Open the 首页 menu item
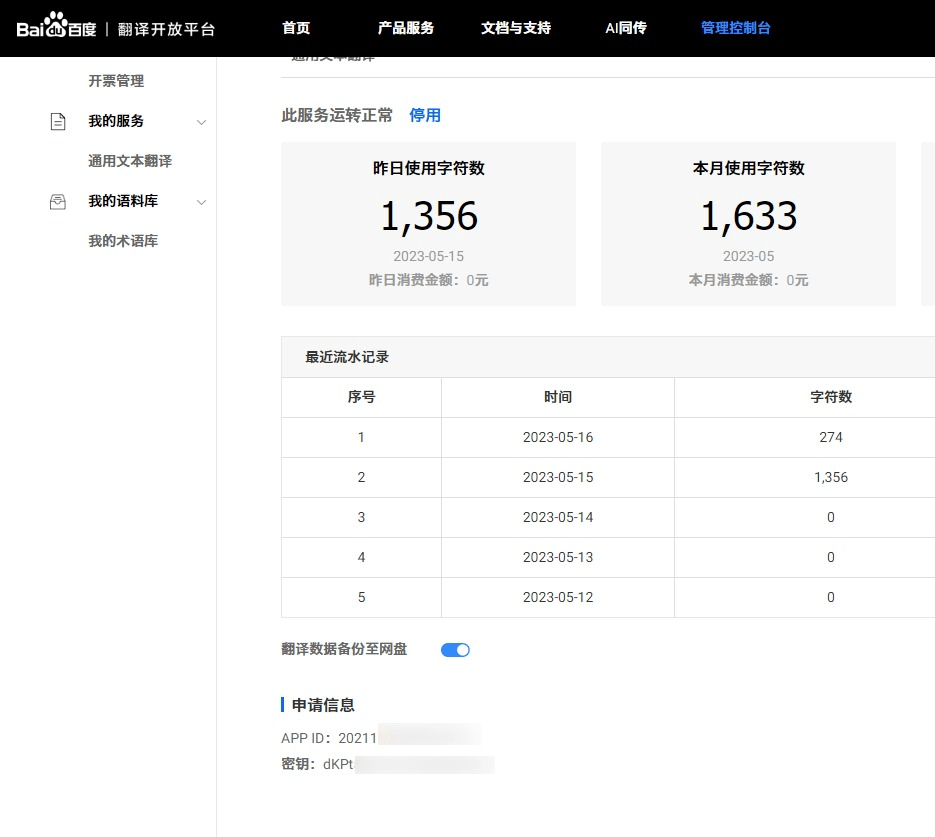The width and height of the screenshot is (935, 837). (295, 28)
